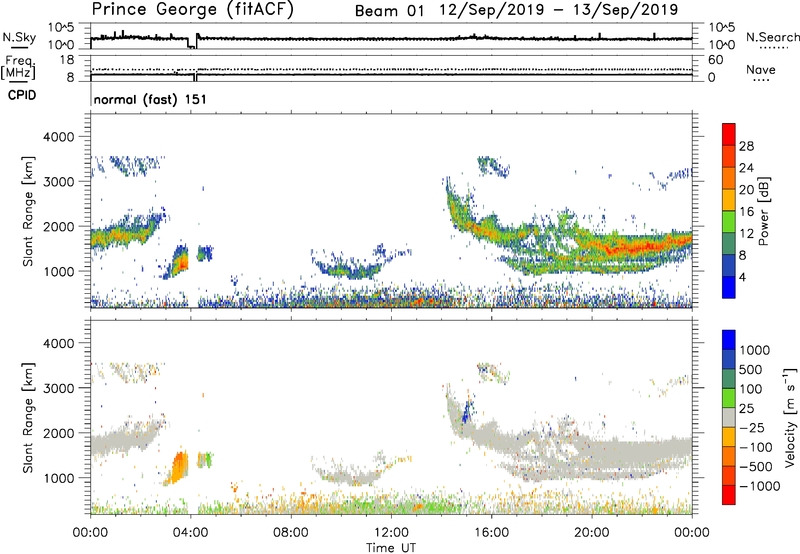Click the 'CPID' label
The image size is (800, 554).
point(22,95)
